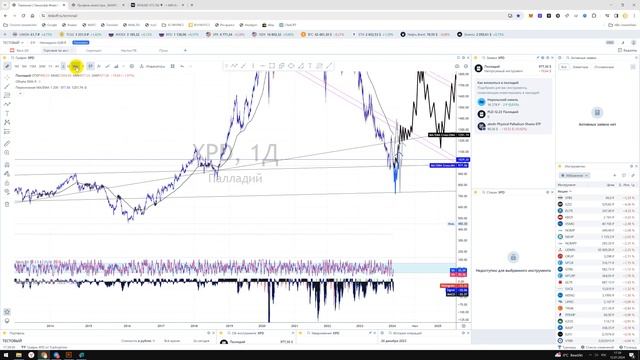This screenshot has height=360, width=640.
Task: Select the 15М timeframe button
Action: 33,66
